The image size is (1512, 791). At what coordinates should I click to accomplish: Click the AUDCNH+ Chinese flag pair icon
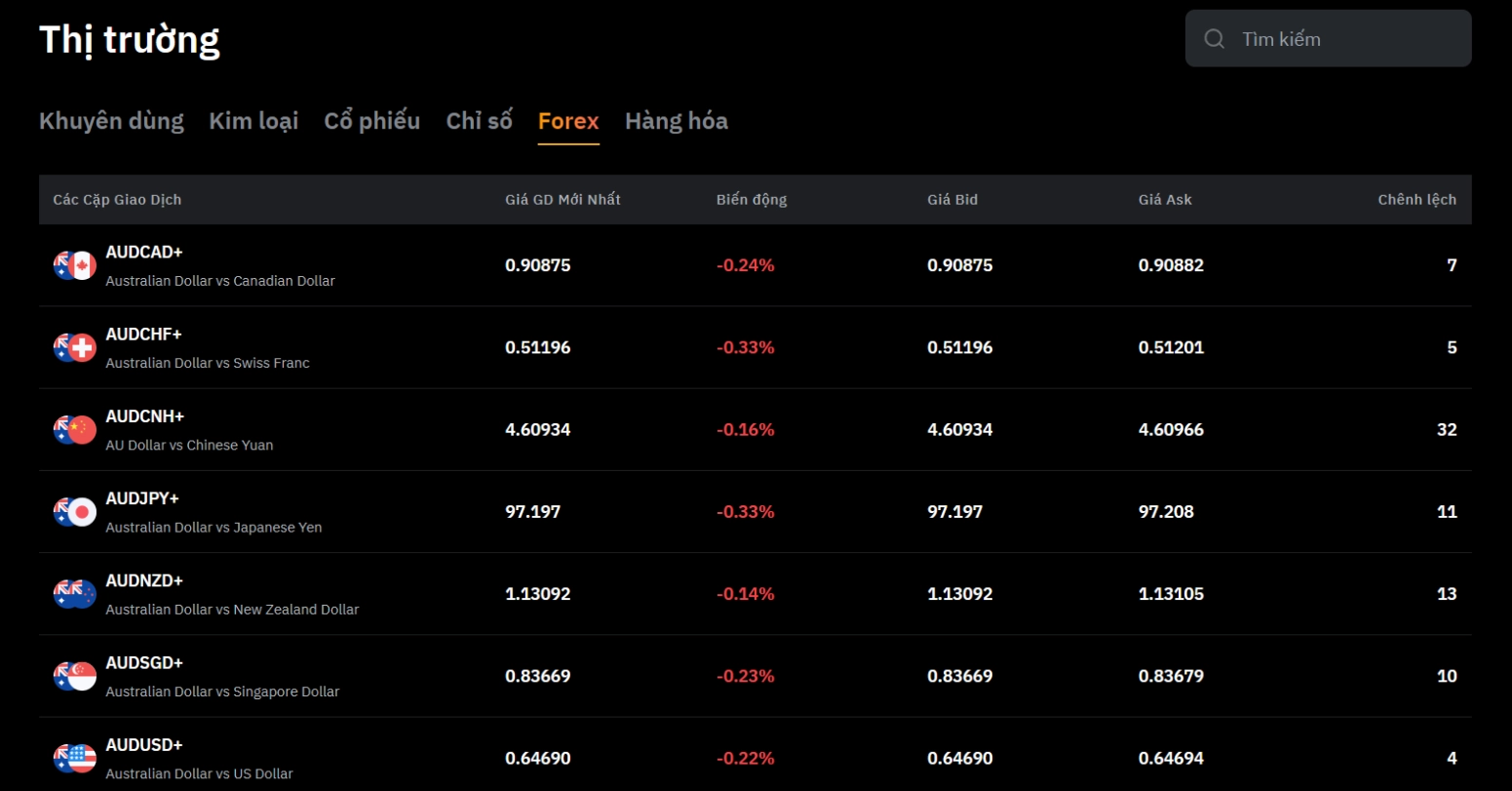point(75,429)
